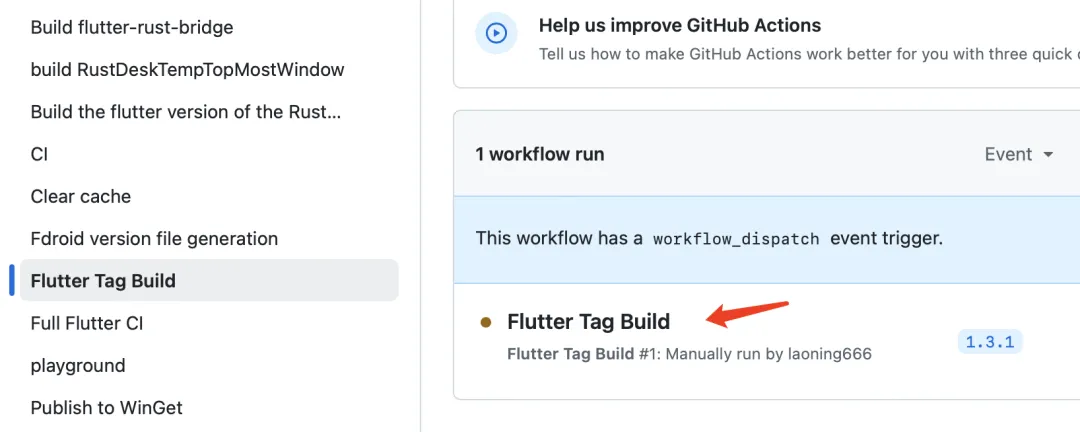The width and height of the screenshot is (1080, 432).
Task: Click the Event dropdown caret arrow
Action: point(1048,155)
